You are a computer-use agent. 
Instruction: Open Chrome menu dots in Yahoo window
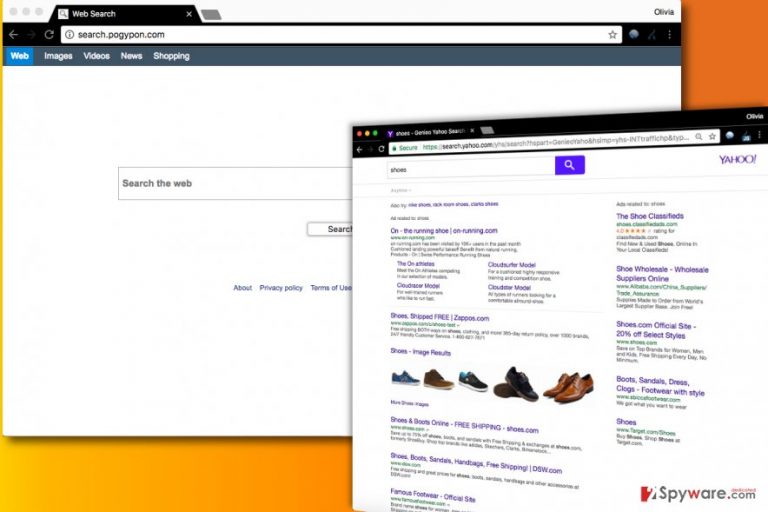click(x=759, y=135)
